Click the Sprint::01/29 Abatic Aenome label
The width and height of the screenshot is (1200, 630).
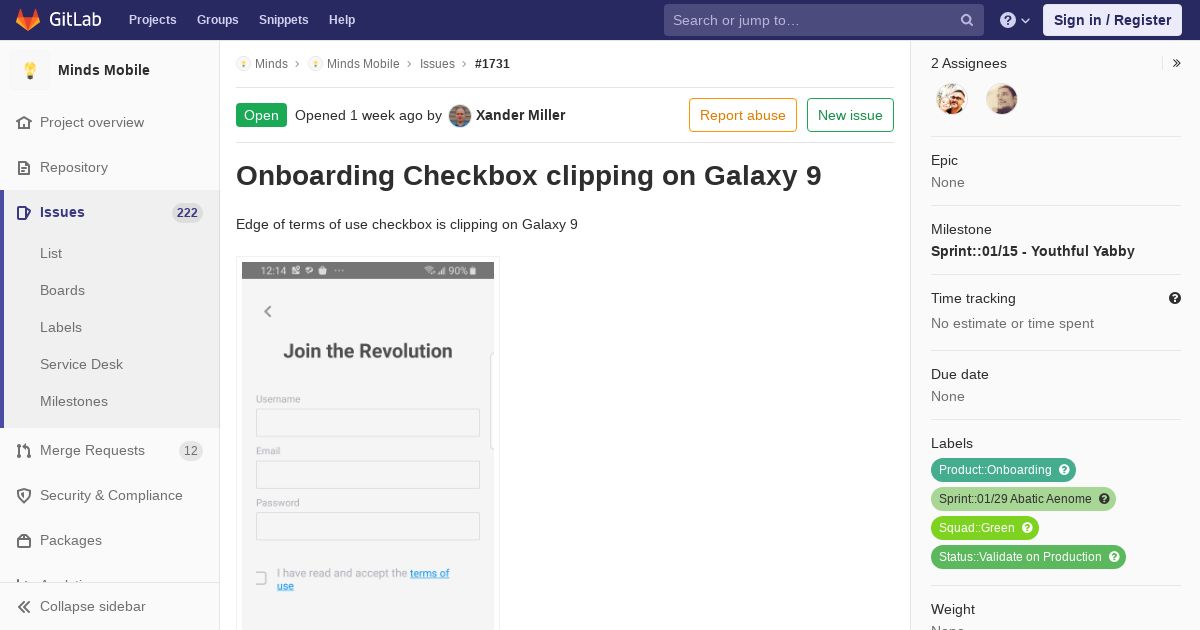coord(1015,499)
